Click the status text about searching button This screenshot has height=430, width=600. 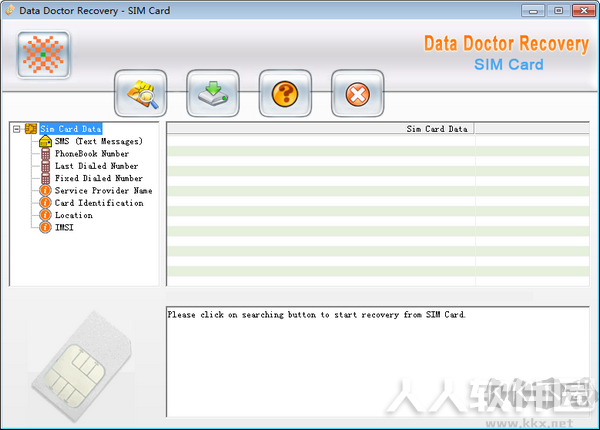[316, 315]
